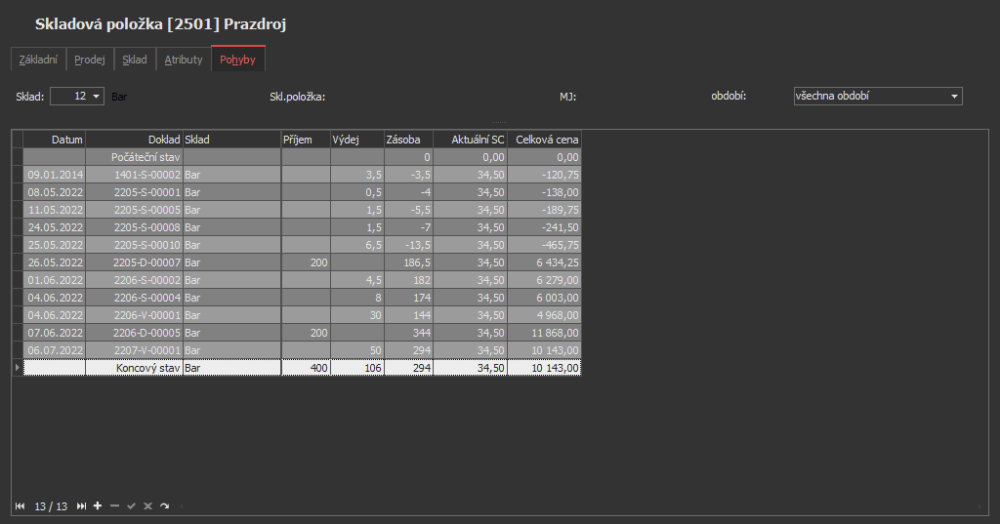Click the Aktuální SC column header
1000x524 pixels.
click(x=470, y=140)
